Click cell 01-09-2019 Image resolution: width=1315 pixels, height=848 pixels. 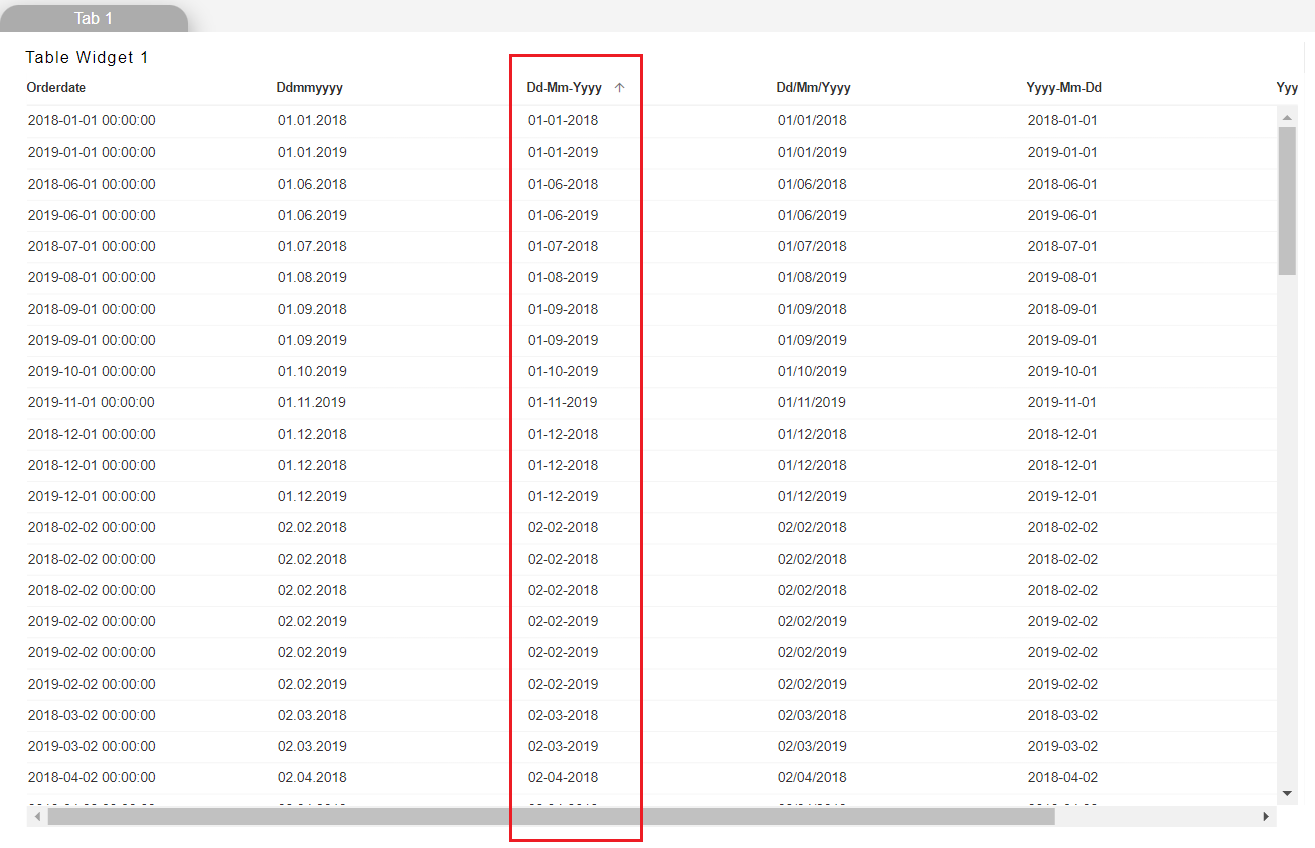pos(563,341)
